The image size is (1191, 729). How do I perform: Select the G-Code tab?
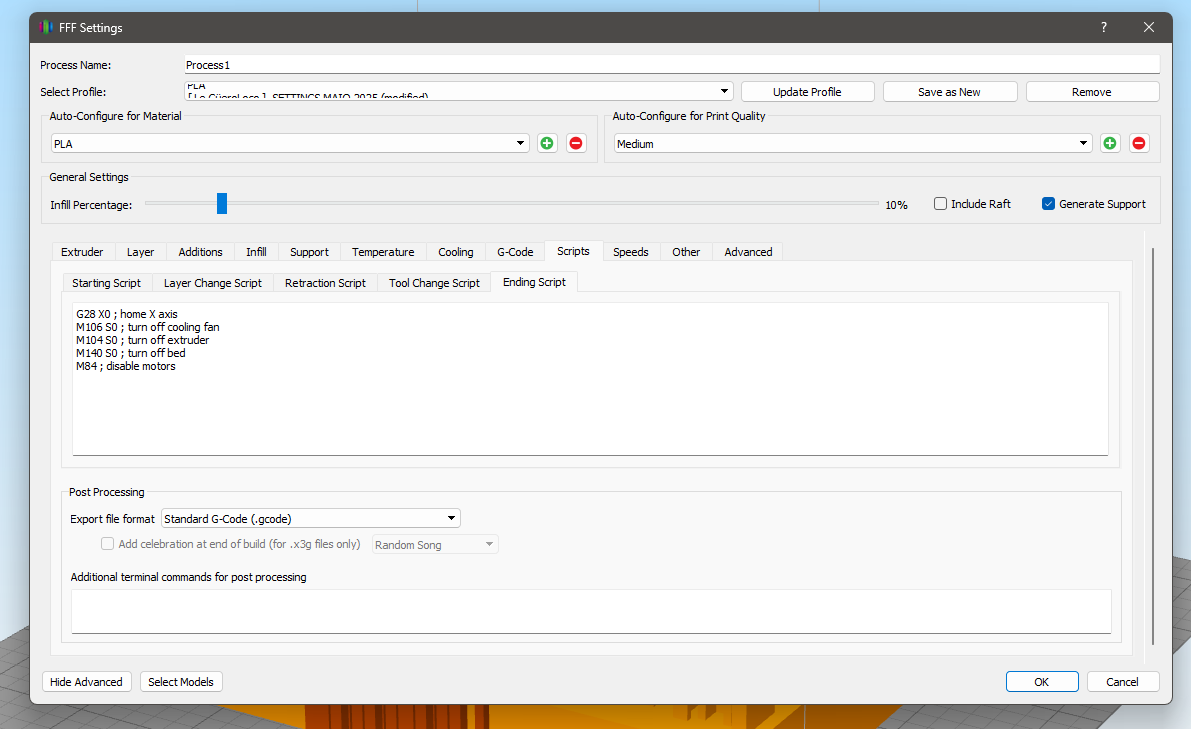[x=515, y=251]
